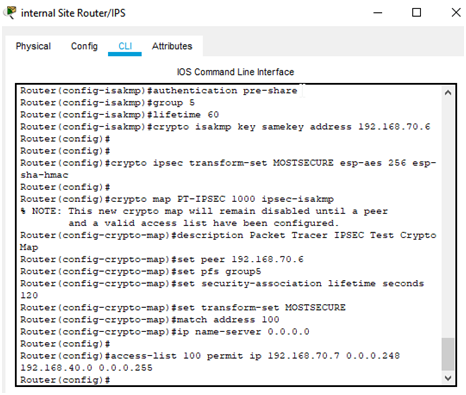Click the terminal scrollbar up arrow
466x395 pixels.
click(448, 93)
